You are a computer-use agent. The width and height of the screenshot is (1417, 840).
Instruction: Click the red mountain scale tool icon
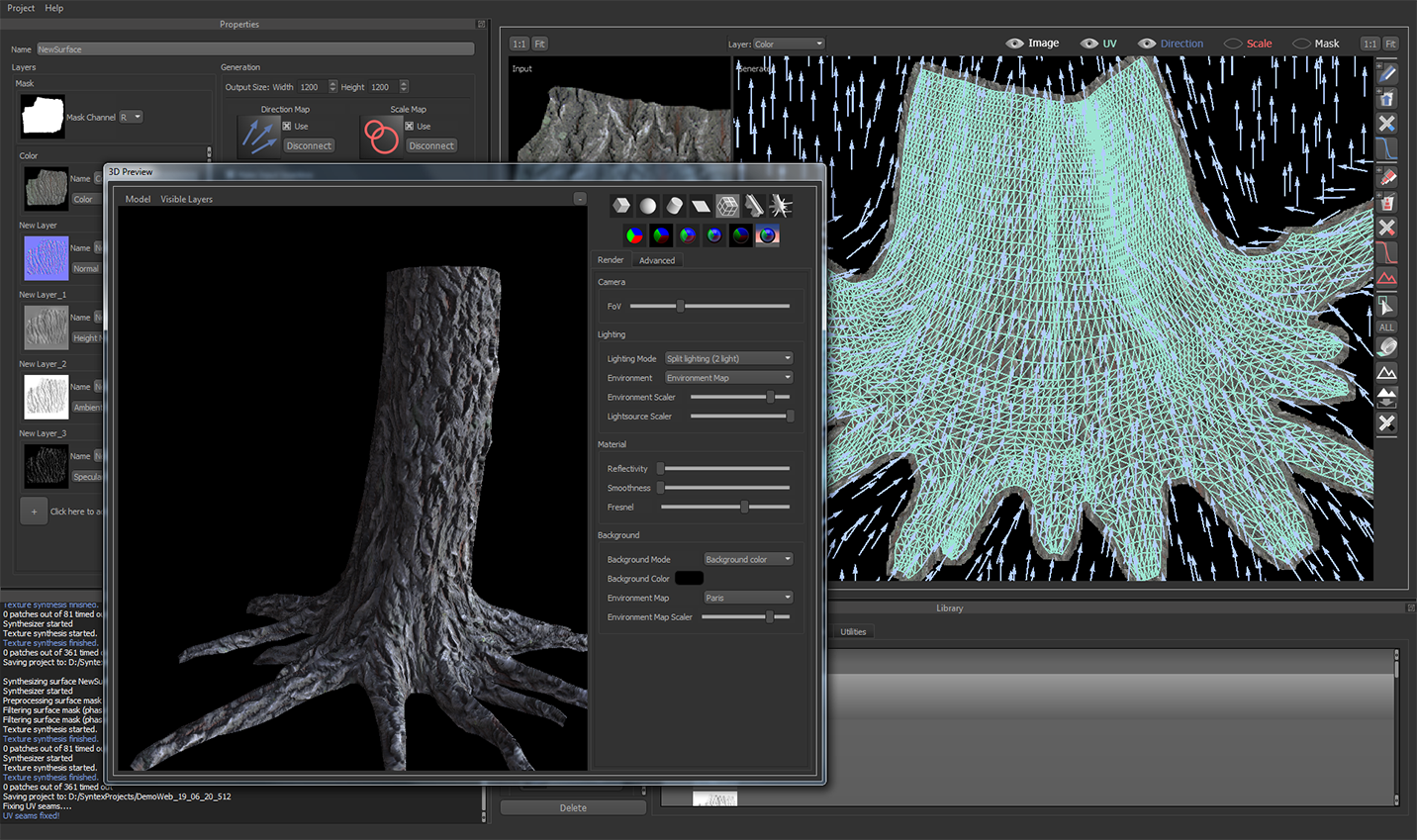tap(1387, 278)
